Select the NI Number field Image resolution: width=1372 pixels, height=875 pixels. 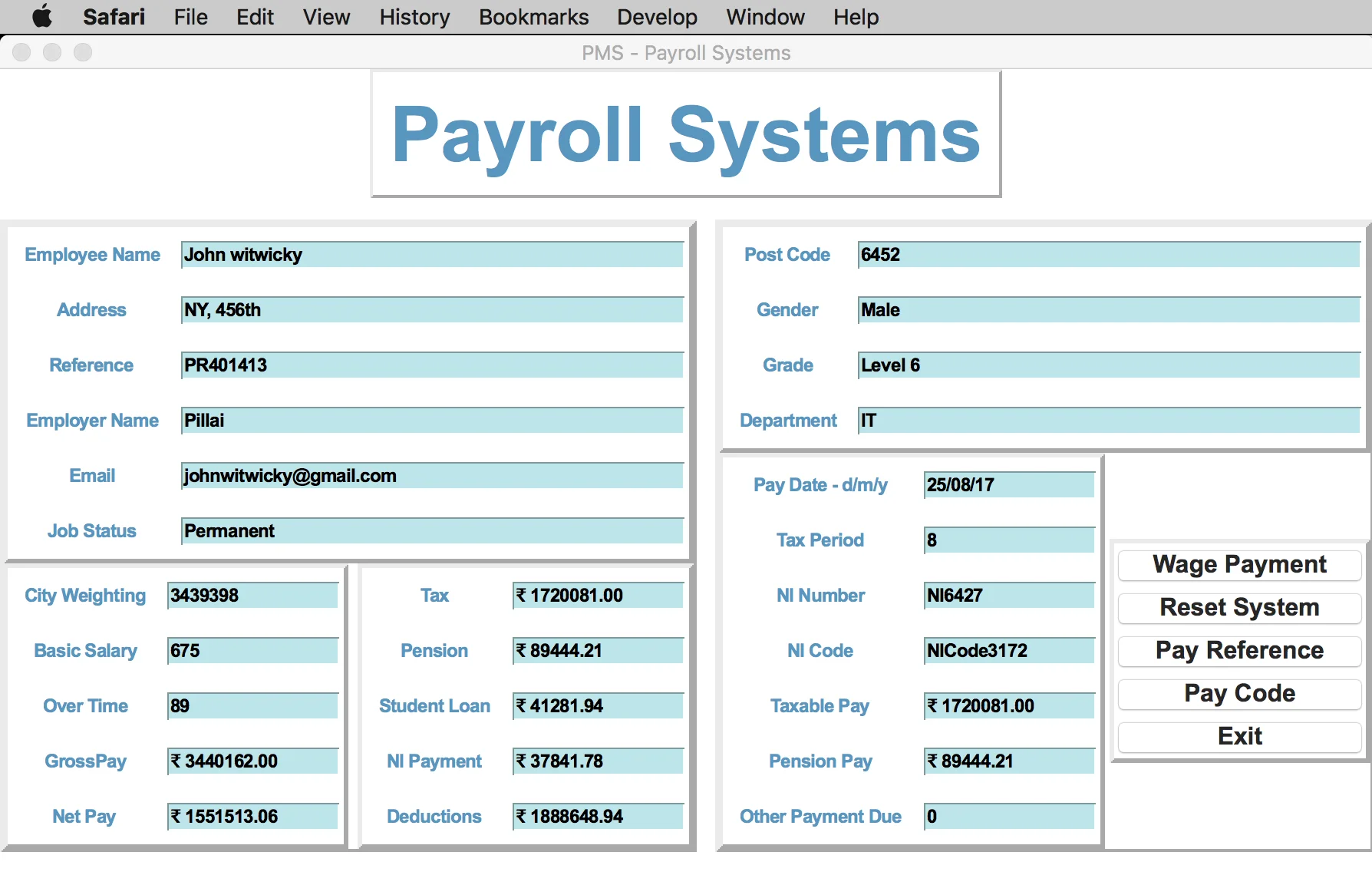click(1008, 595)
